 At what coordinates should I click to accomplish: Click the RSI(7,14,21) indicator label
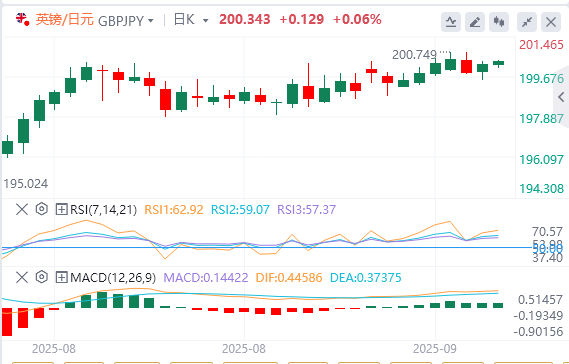click(103, 209)
